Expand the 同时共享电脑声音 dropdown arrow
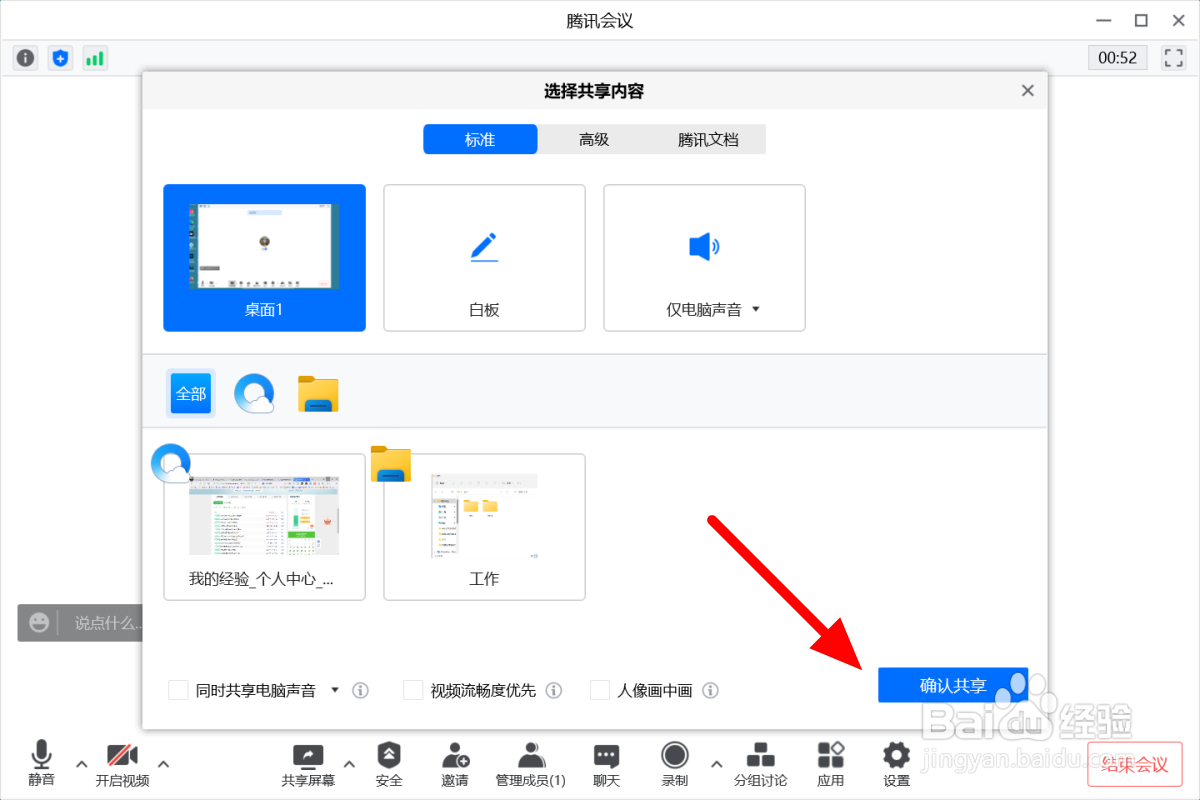The height and width of the screenshot is (800, 1200). tap(335, 690)
